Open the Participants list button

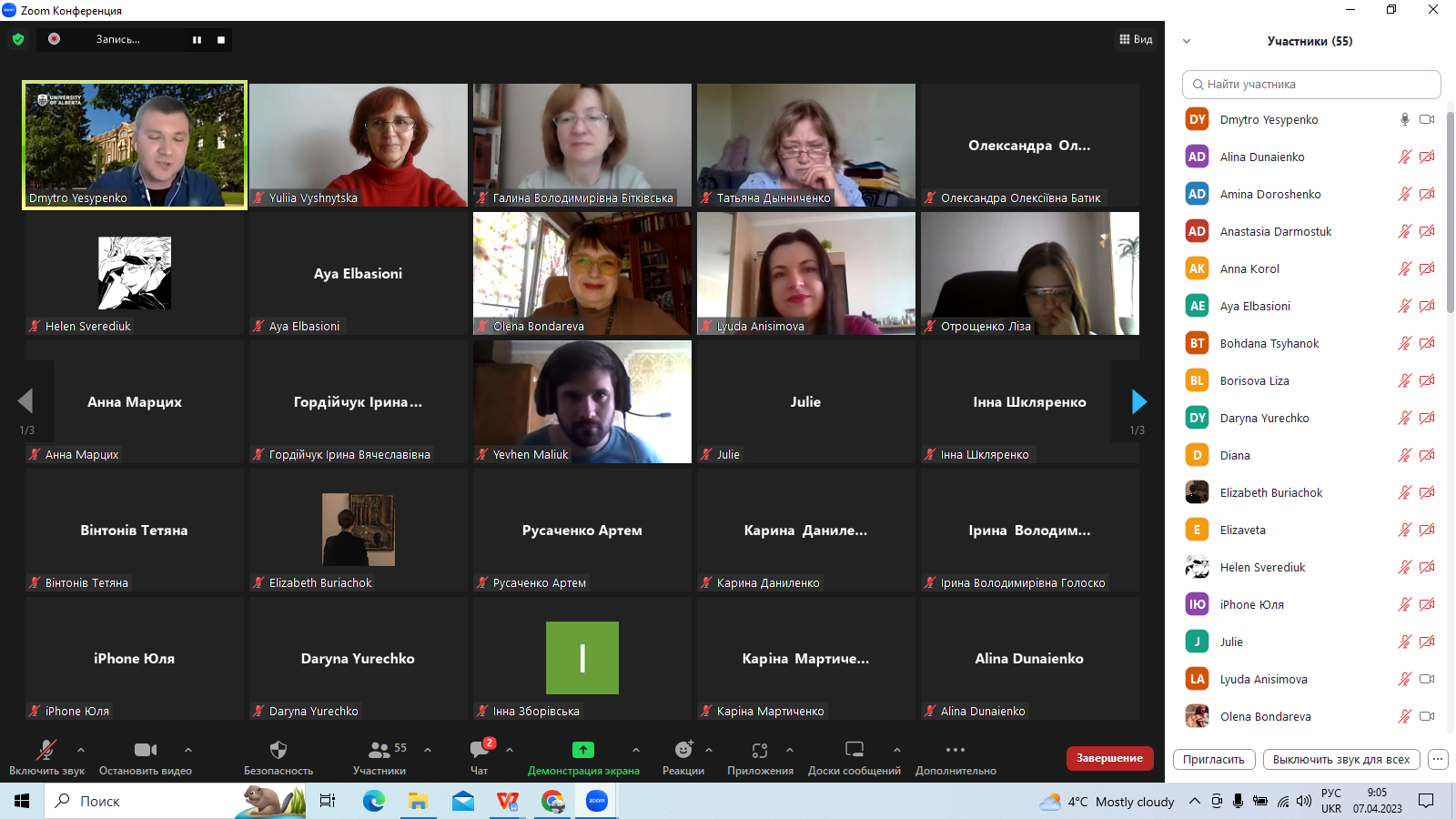[379, 750]
